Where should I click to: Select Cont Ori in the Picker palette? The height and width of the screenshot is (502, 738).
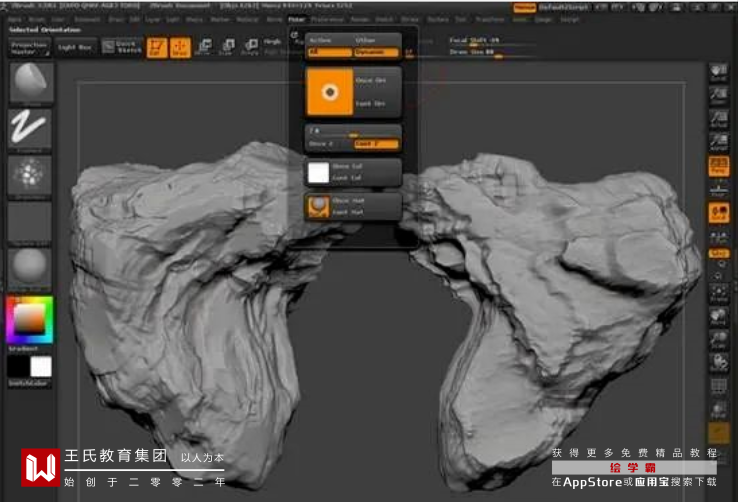371,103
